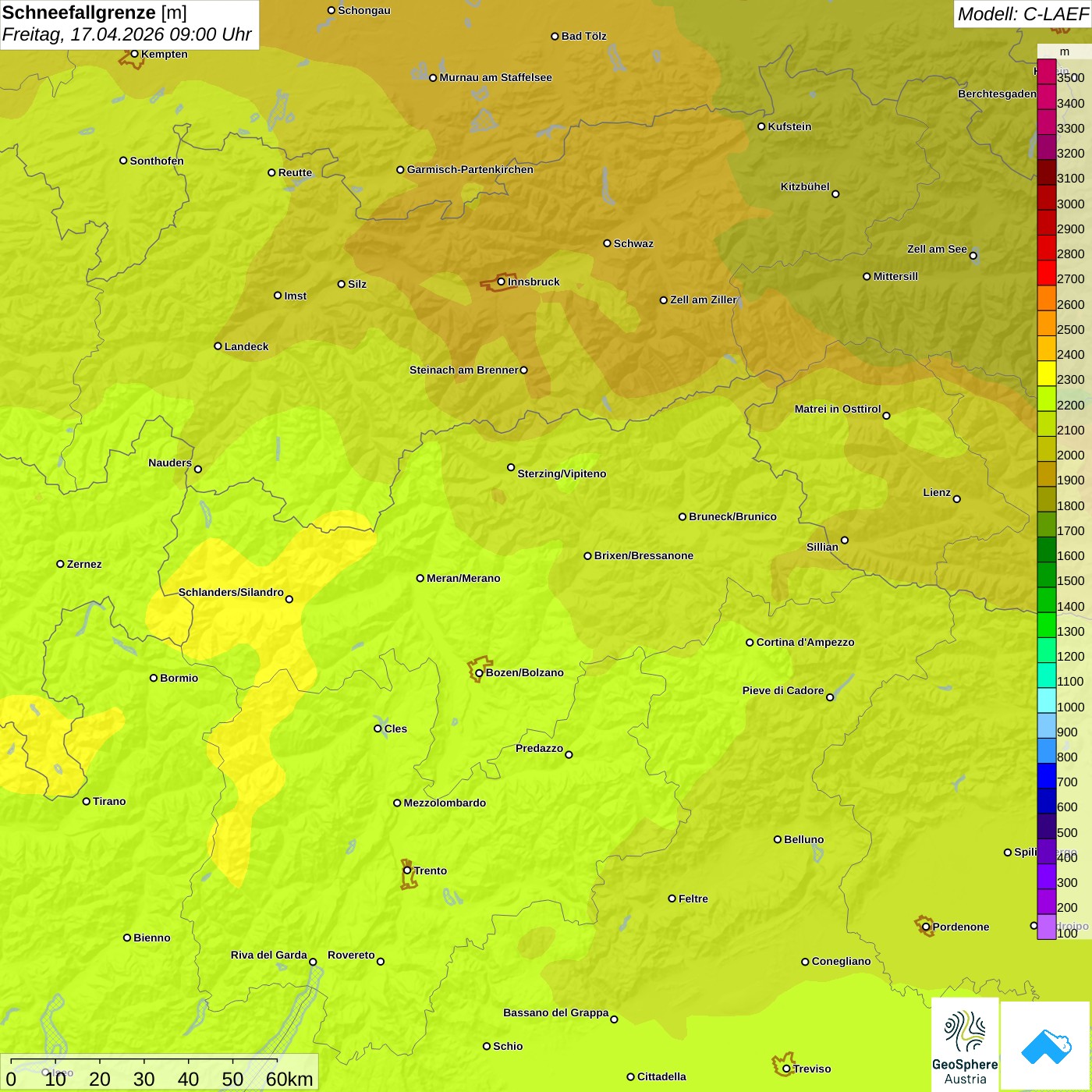Click the Feltre marker dot

pyautogui.click(x=672, y=899)
